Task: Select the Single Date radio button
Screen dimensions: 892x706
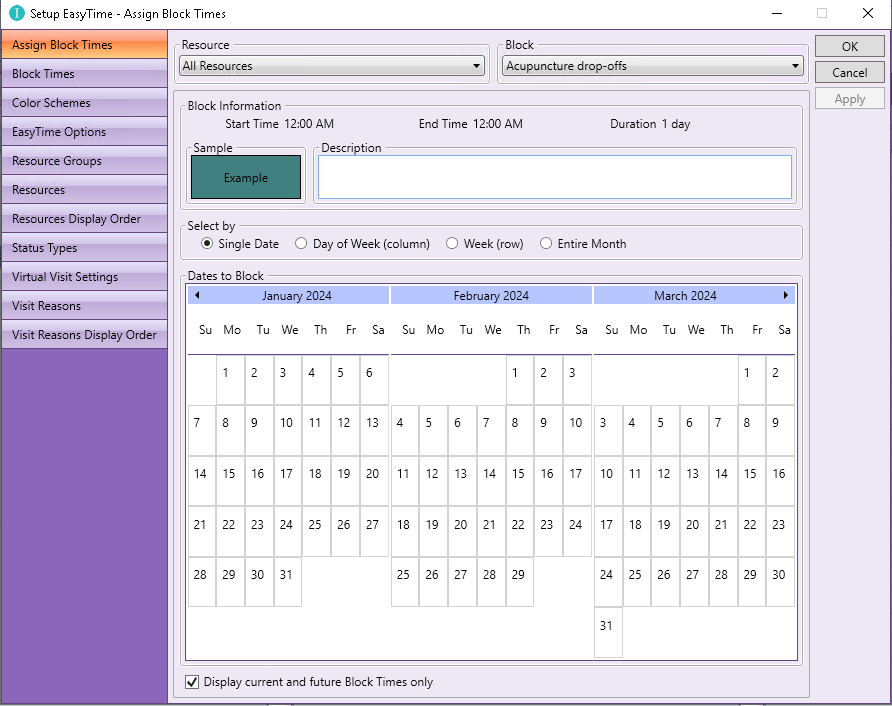Action: (x=208, y=243)
